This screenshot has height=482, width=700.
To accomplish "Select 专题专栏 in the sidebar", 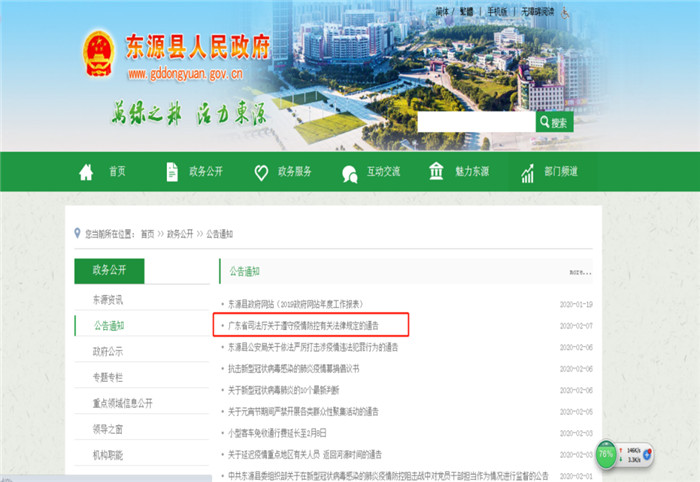I will click(x=108, y=378).
